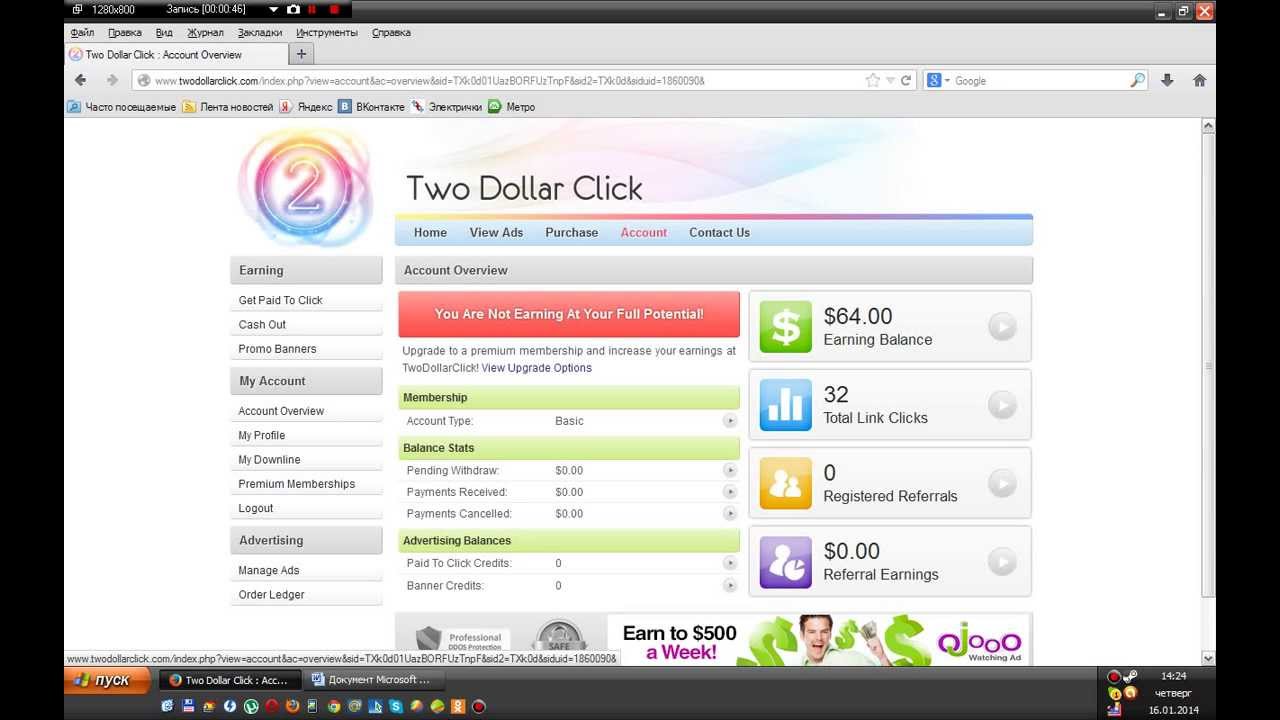Image resolution: width=1280 pixels, height=720 pixels.
Task: Open the Правка menu
Action: tap(125, 32)
